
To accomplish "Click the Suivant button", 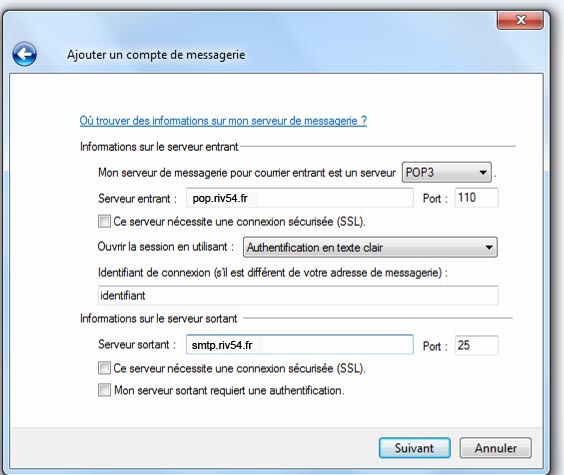I will click(414, 448).
